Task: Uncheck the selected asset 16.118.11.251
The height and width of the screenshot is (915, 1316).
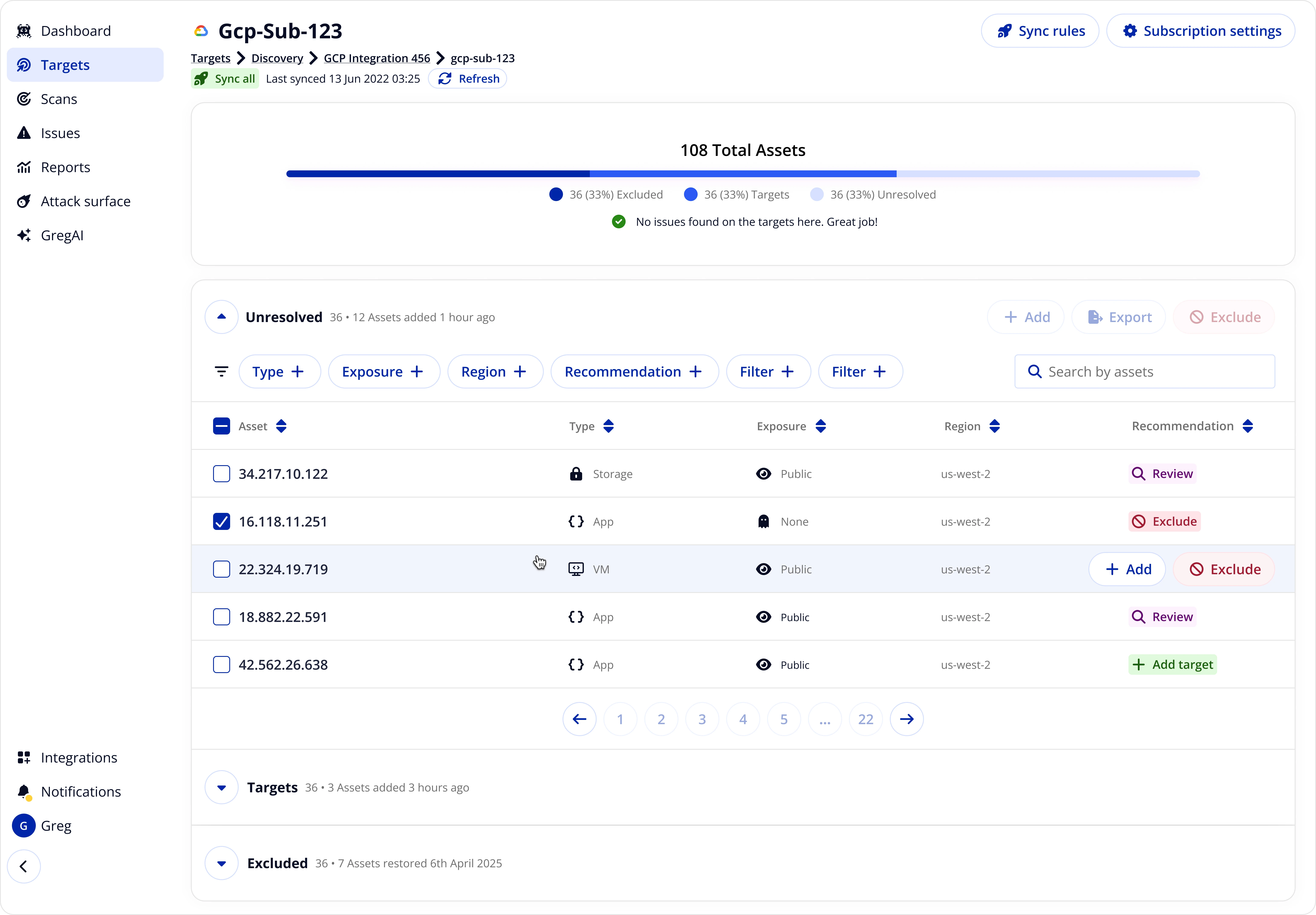Action: [222, 521]
